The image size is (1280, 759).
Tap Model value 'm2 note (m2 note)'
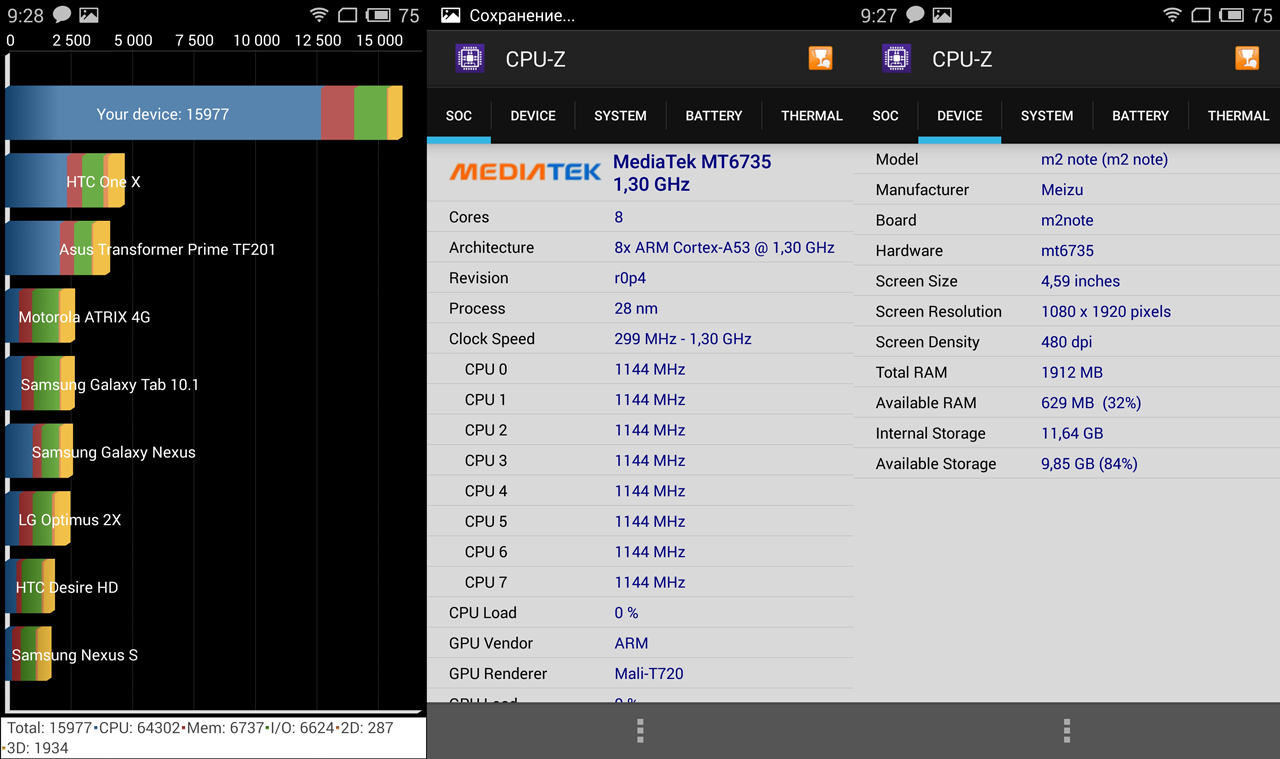[1104, 159]
